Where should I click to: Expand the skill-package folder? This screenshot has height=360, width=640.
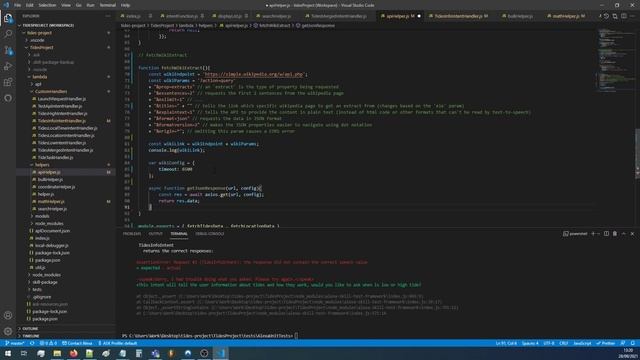45,282
